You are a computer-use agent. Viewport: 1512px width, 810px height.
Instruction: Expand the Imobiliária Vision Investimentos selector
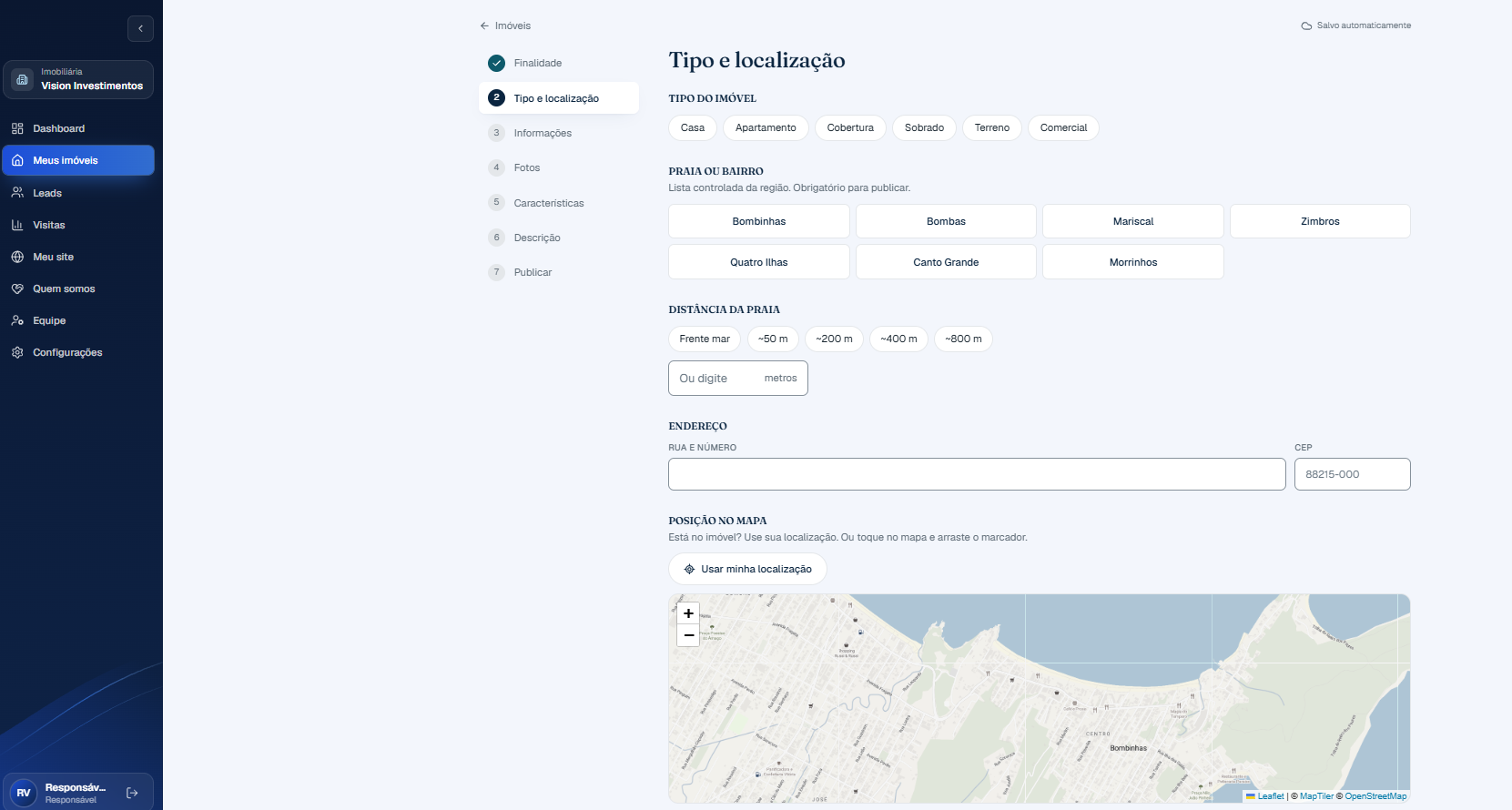pos(78,79)
